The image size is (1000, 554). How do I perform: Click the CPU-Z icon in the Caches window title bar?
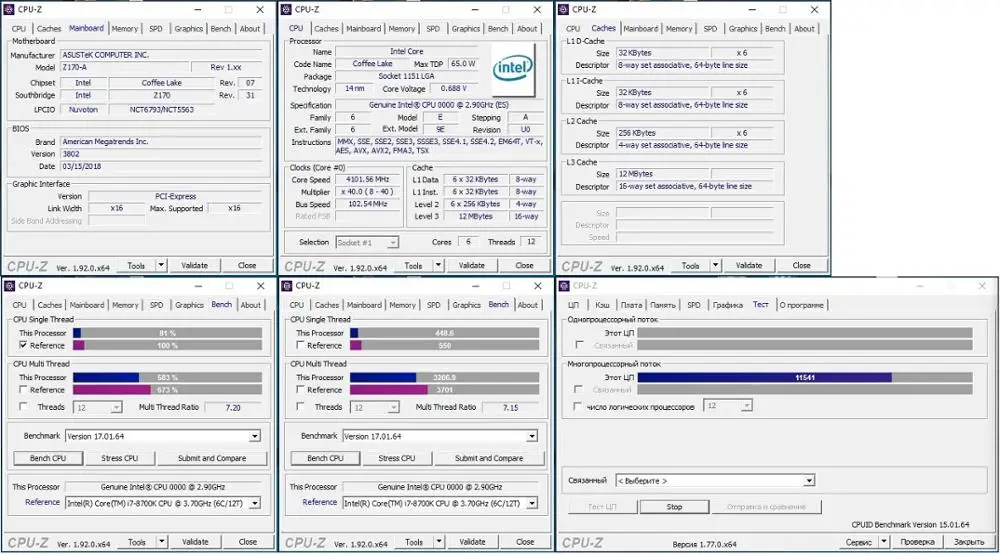(x=563, y=10)
